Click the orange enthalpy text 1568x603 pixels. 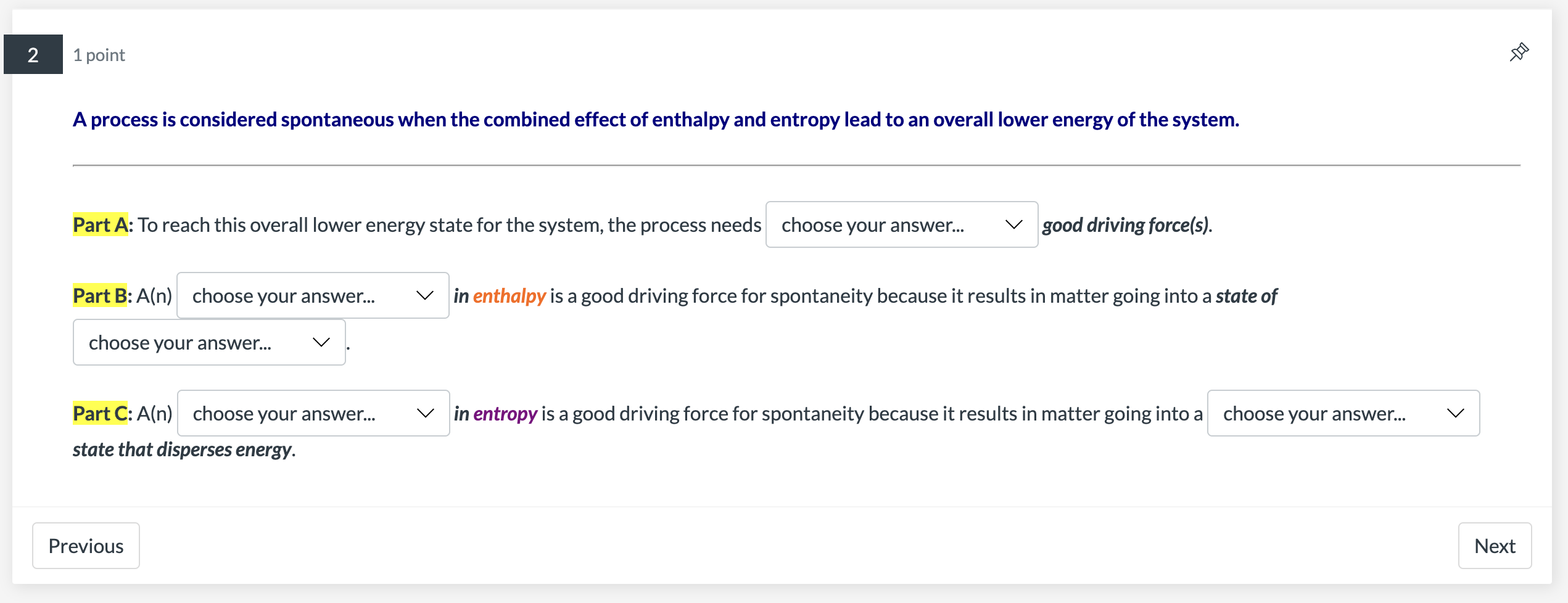[x=509, y=295]
